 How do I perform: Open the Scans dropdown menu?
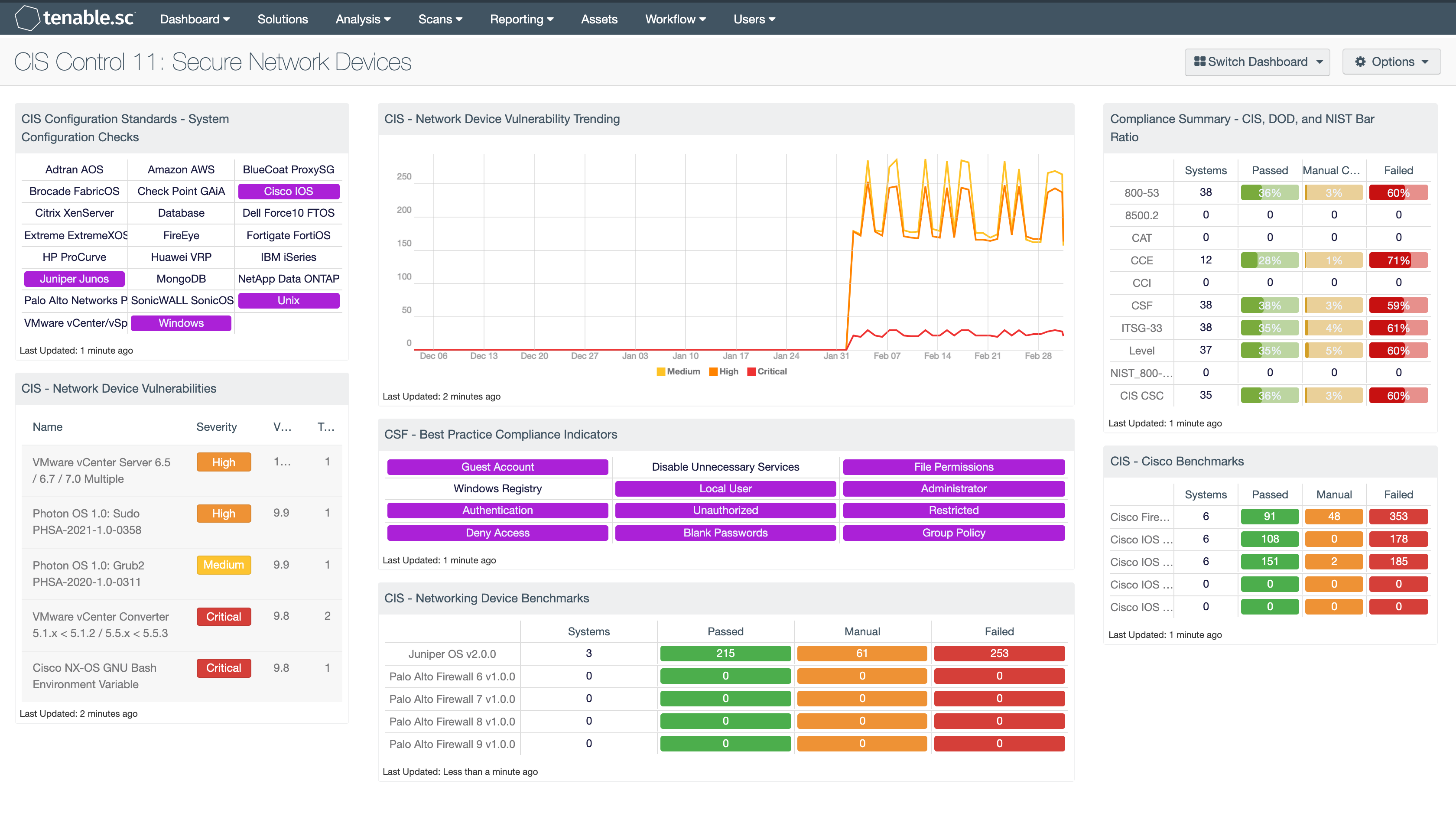tap(438, 18)
